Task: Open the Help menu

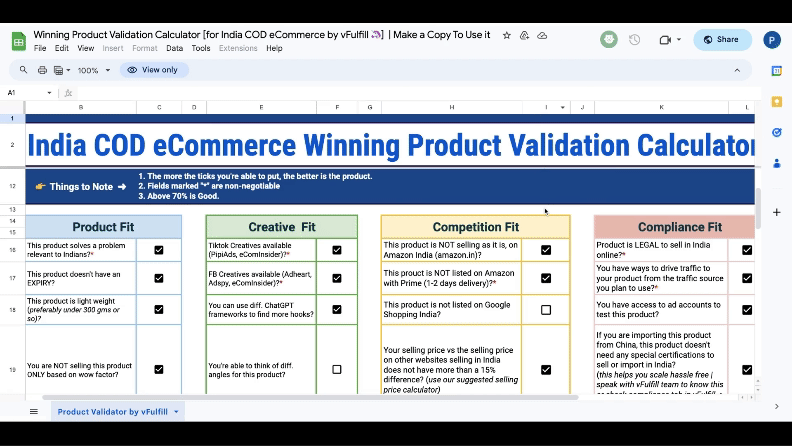Action: [274, 48]
